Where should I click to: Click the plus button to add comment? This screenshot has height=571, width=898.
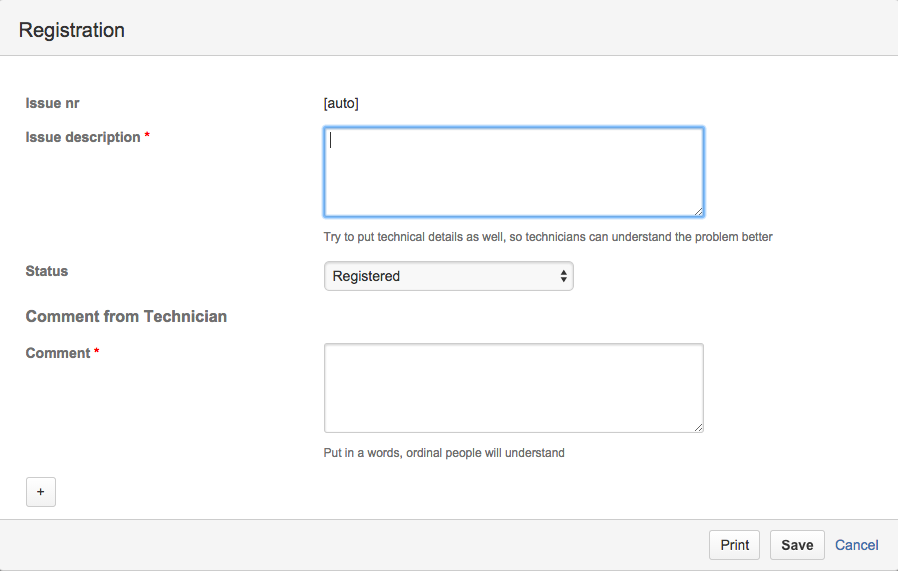pos(41,492)
